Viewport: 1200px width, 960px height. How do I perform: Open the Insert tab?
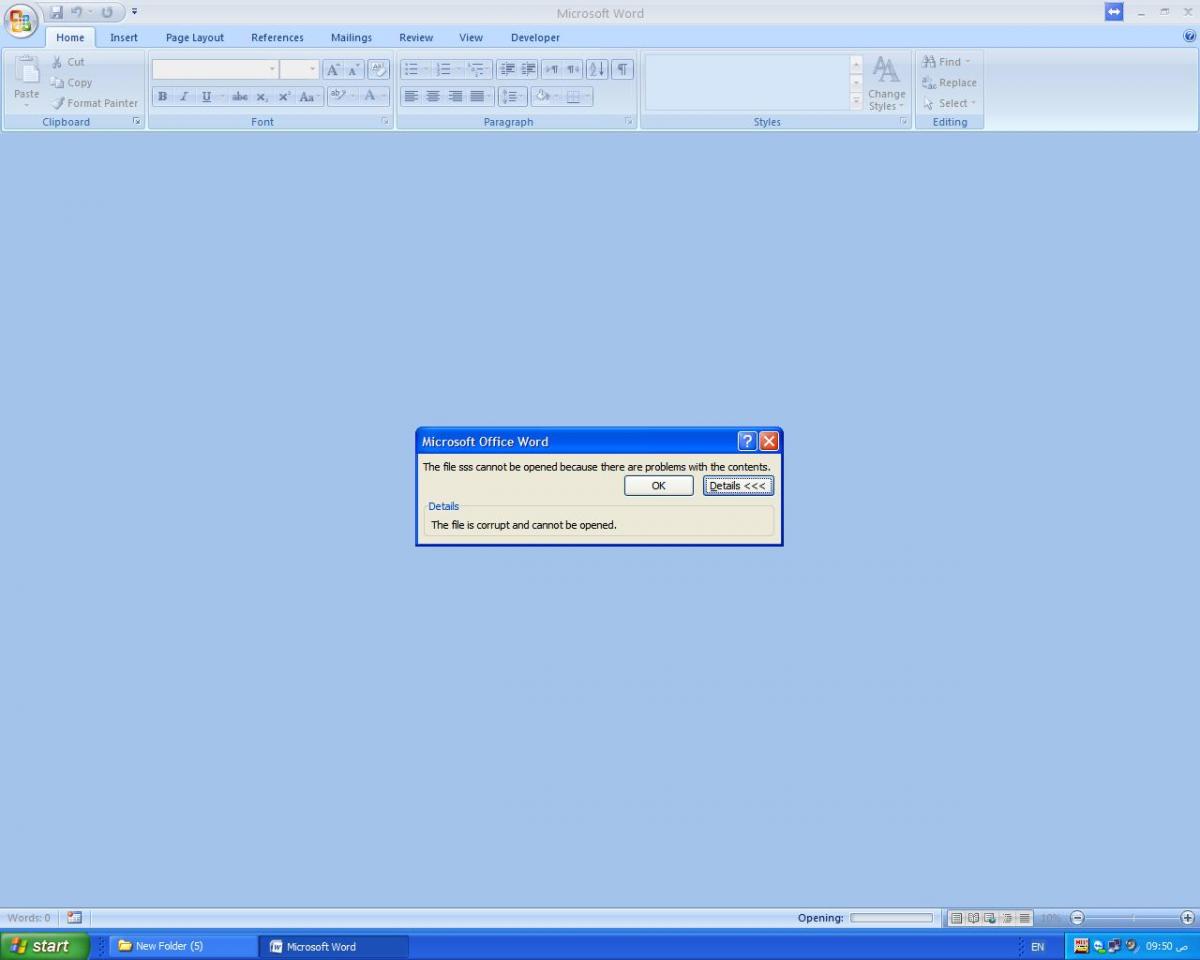click(124, 37)
